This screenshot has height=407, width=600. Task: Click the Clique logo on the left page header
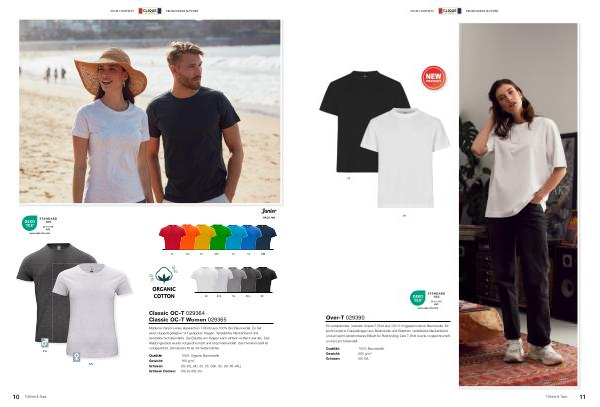point(150,11)
